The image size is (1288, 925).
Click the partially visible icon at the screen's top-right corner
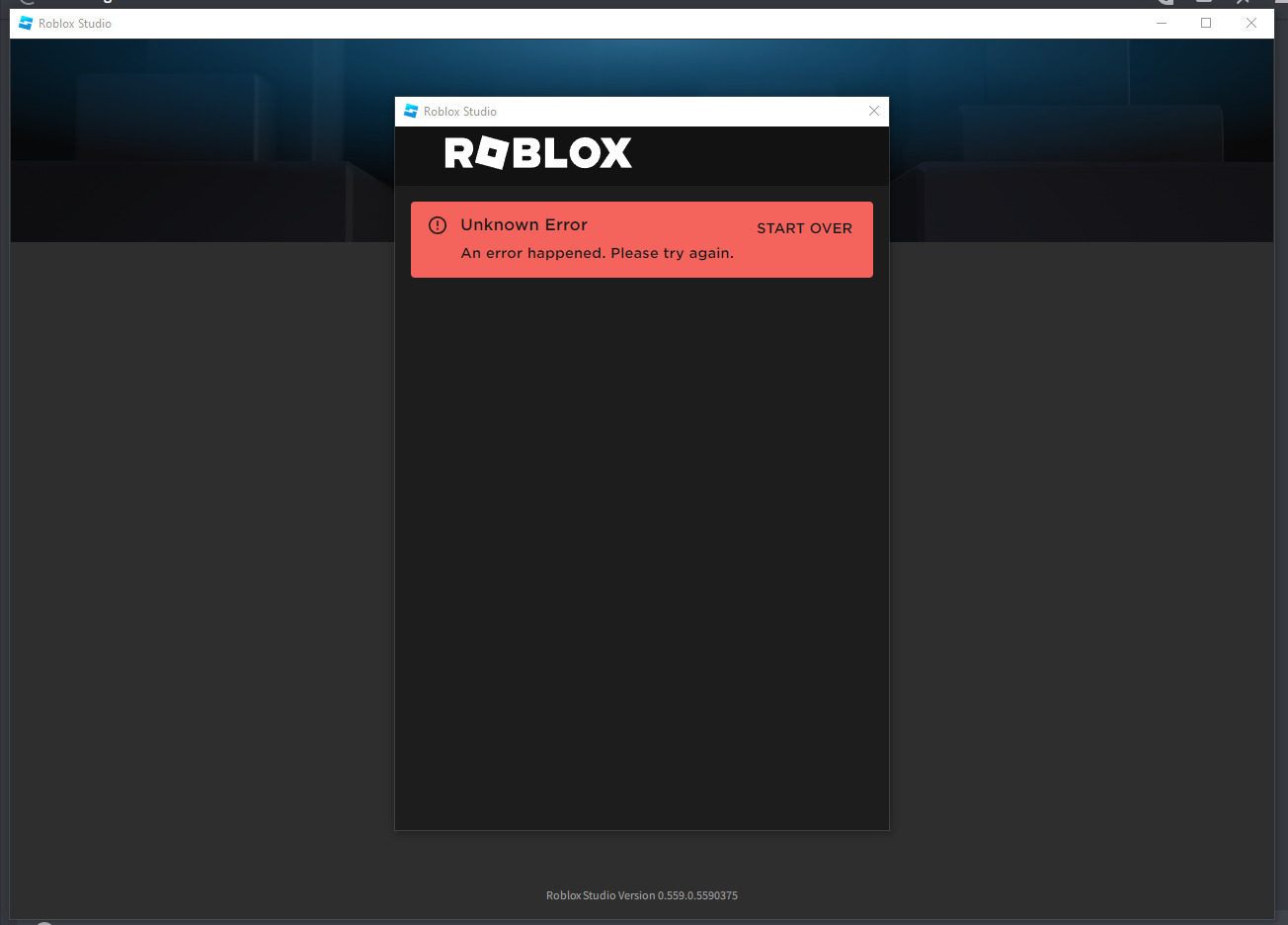(x=1243, y=3)
